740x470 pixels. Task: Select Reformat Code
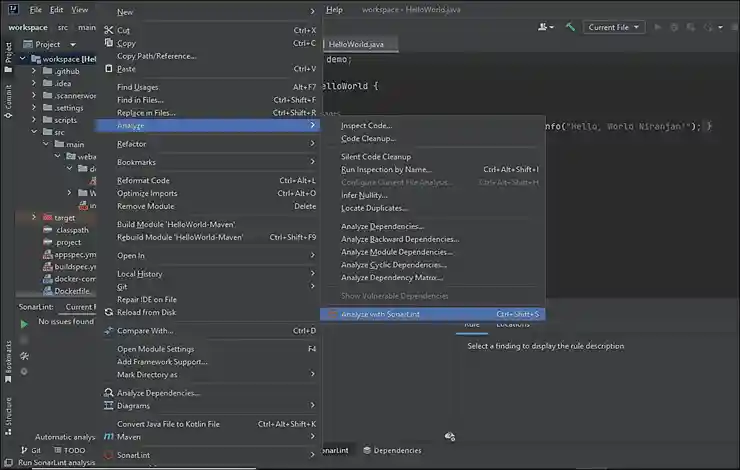coord(210,180)
